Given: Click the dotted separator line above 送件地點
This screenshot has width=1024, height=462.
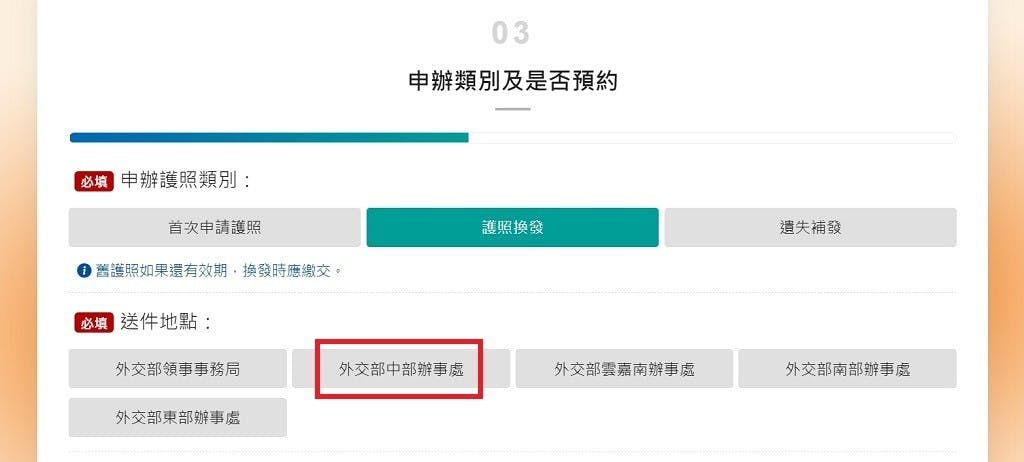Looking at the screenshot, I should click(x=513, y=293).
